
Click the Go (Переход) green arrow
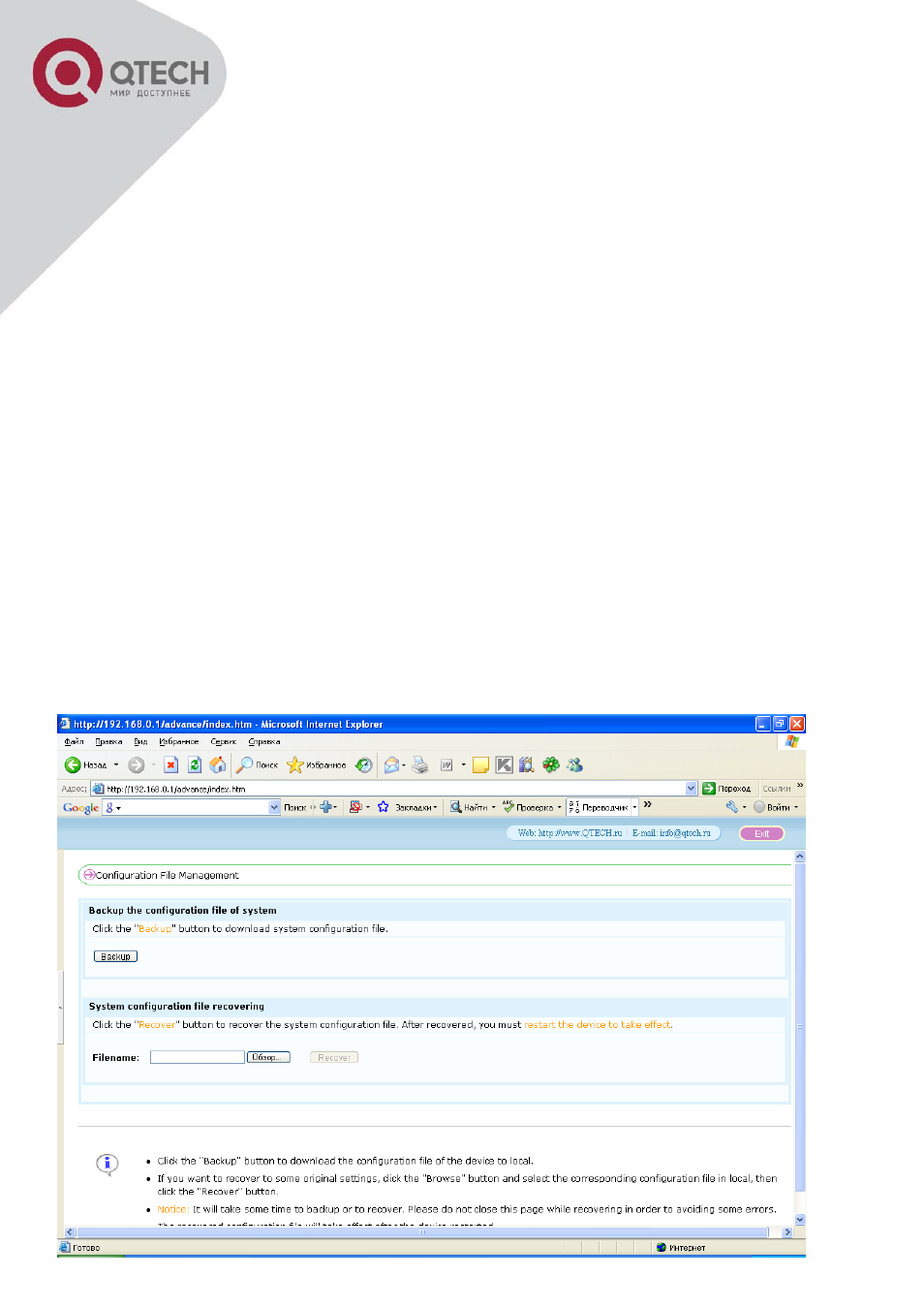pos(709,788)
